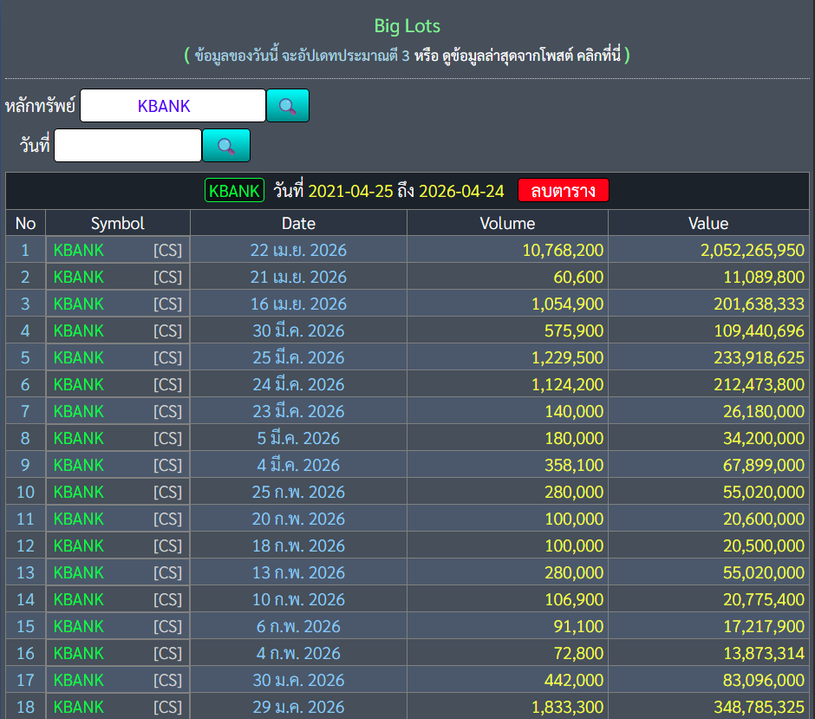Select date 24 มี.ค. 2026
Screen dimensions: 815x719
point(298,385)
